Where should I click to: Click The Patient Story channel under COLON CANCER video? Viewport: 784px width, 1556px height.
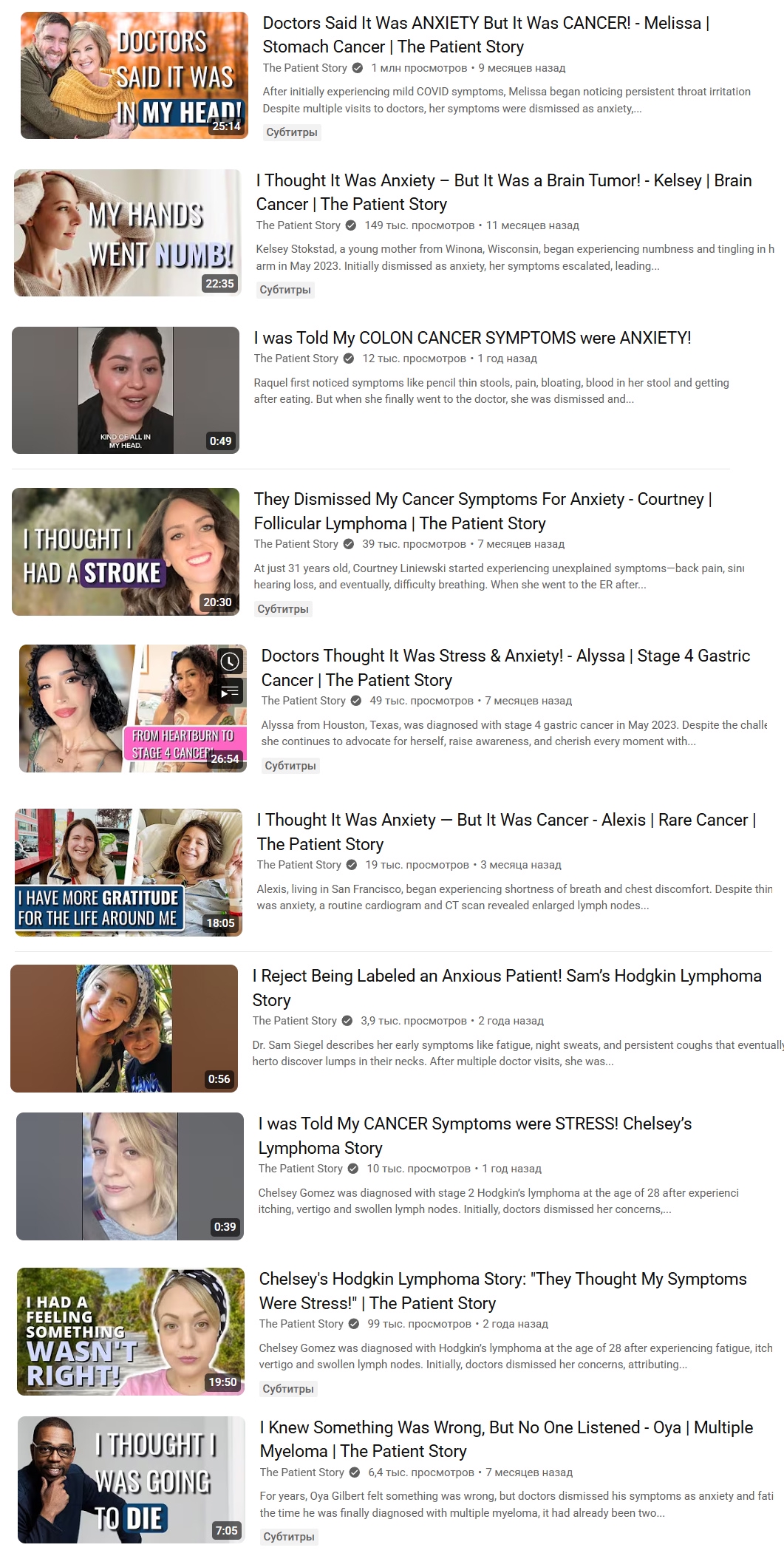point(296,359)
